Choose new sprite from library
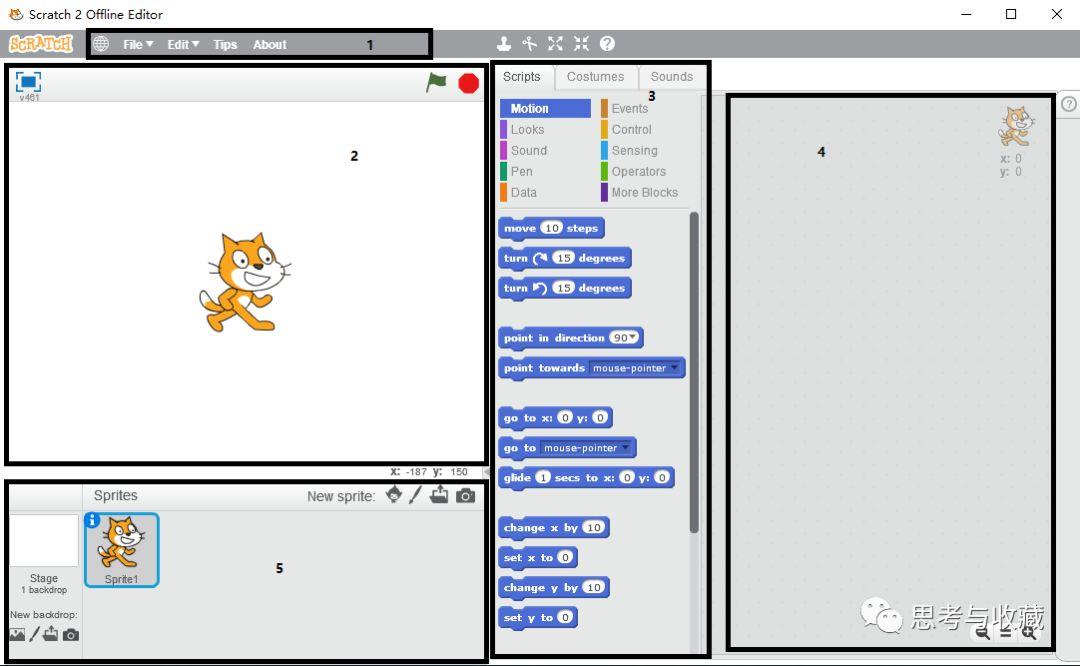 pos(394,495)
